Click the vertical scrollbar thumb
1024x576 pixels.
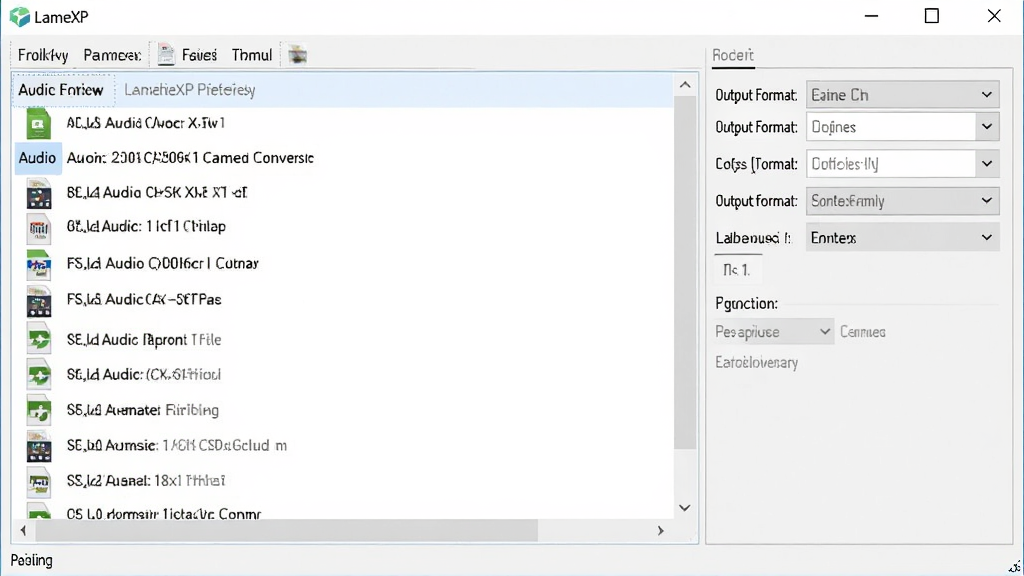point(685,273)
